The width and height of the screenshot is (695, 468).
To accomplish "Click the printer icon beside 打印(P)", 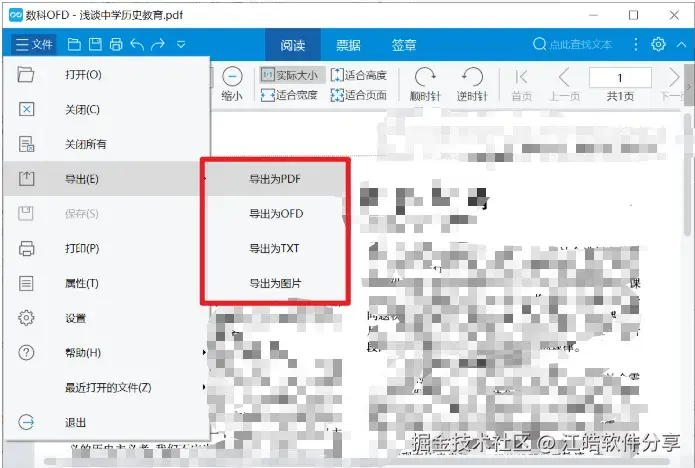I will (26, 248).
